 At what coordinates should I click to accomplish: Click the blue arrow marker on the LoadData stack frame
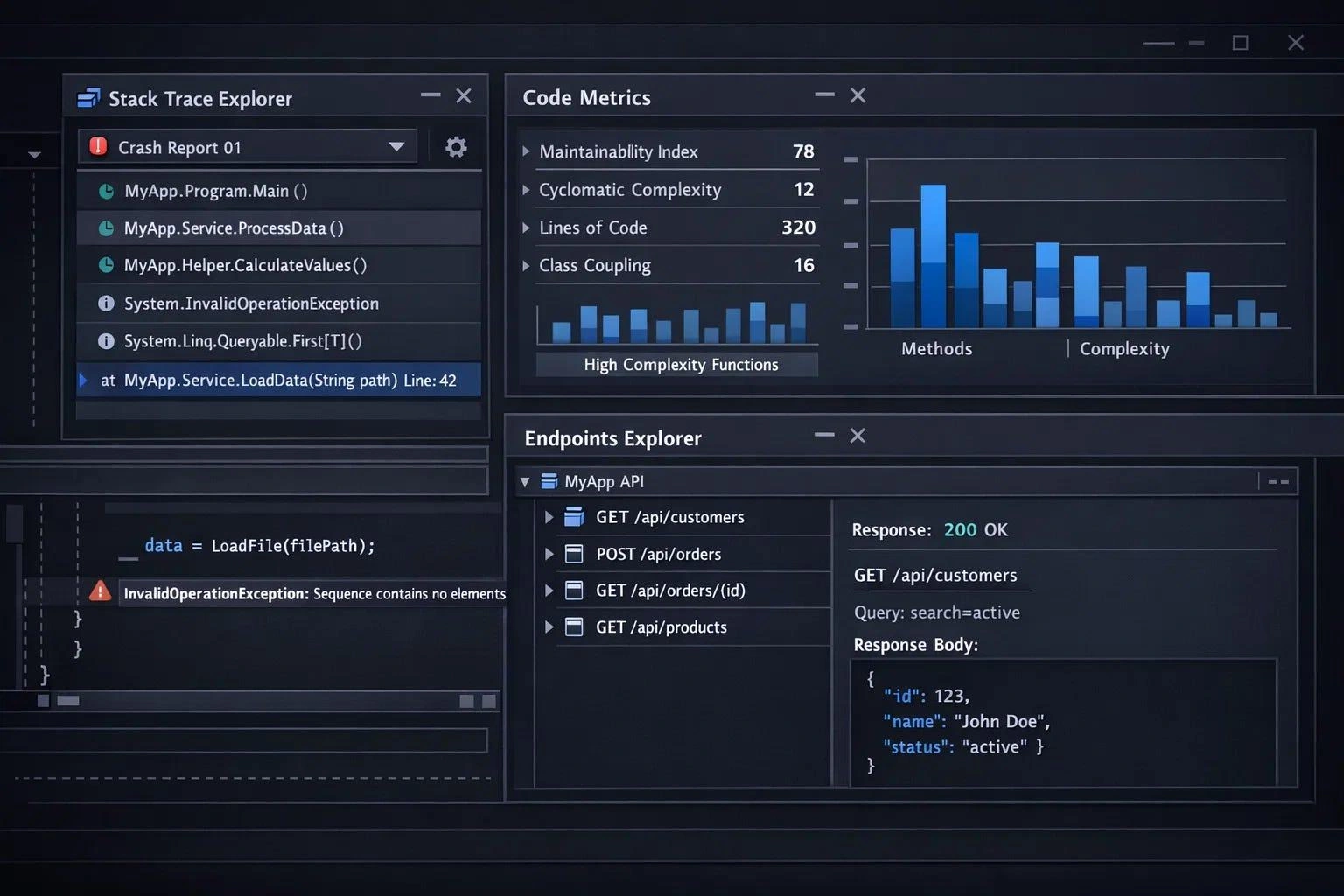(83, 380)
